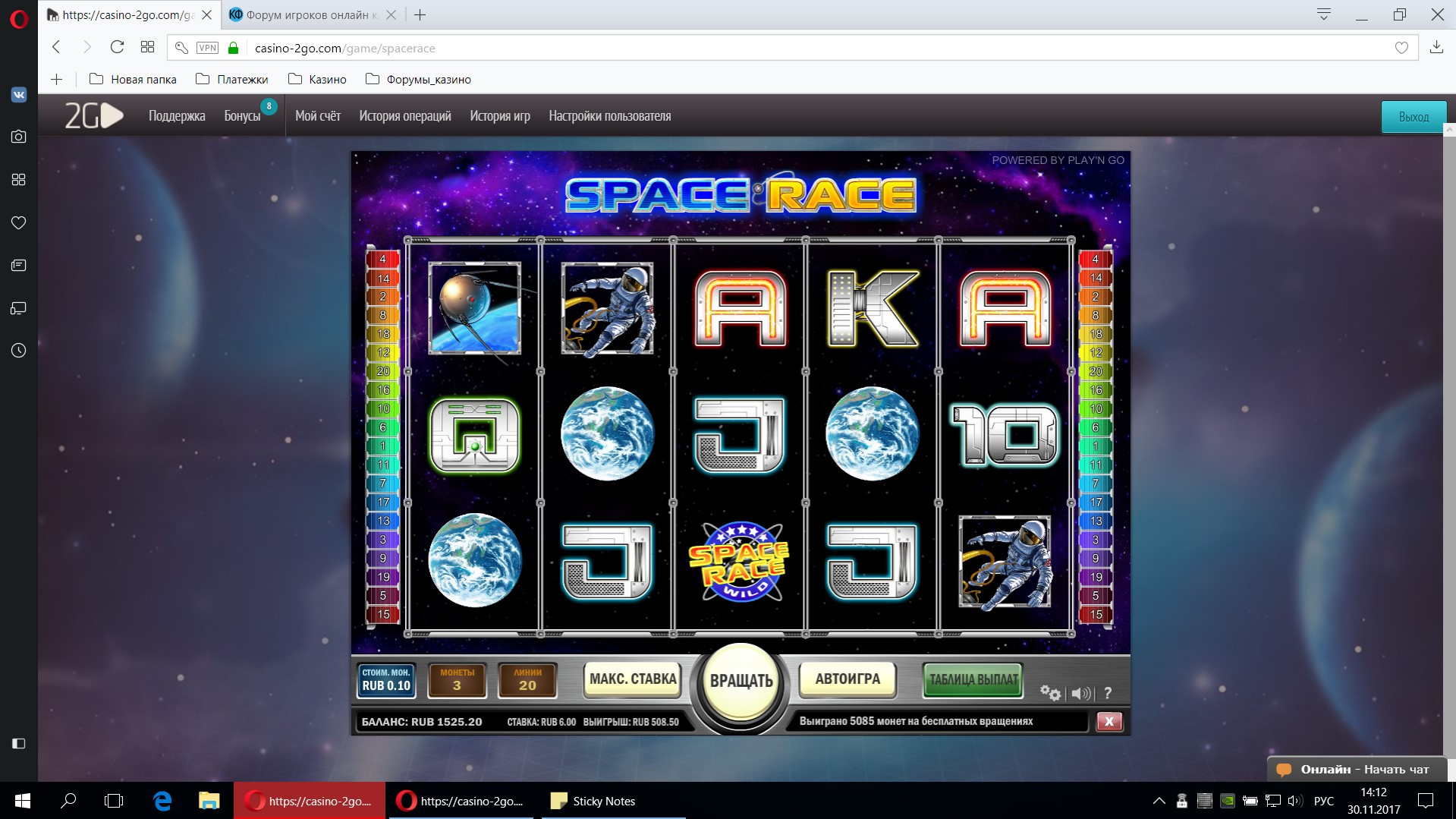Click the address bar URL
This screenshot has height=819, width=1456.
click(345, 48)
